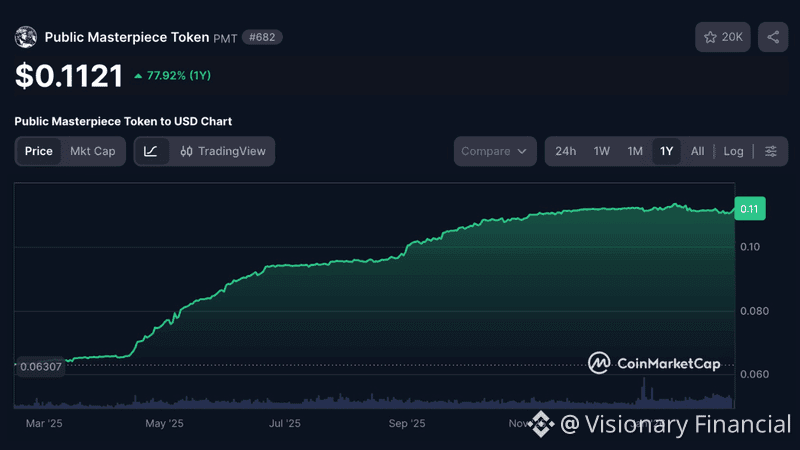Click the 0.080 y-axis label
Image resolution: width=800 pixels, height=450 pixels.
754,311
